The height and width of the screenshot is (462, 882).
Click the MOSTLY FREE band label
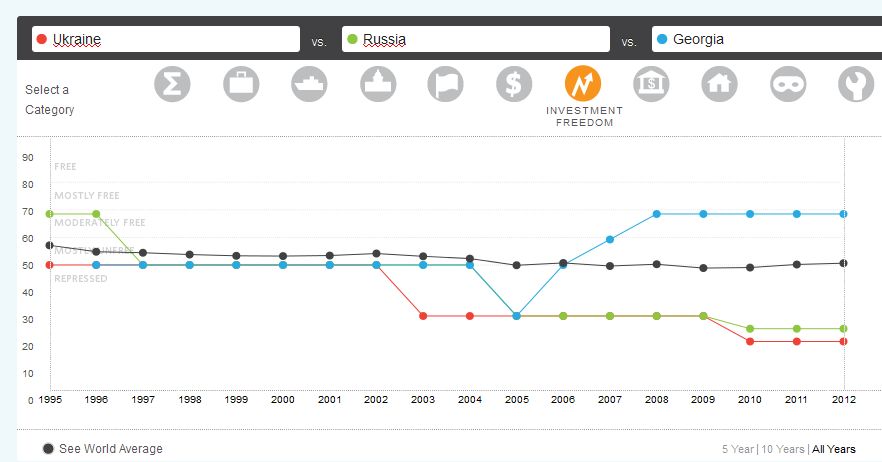tap(87, 196)
